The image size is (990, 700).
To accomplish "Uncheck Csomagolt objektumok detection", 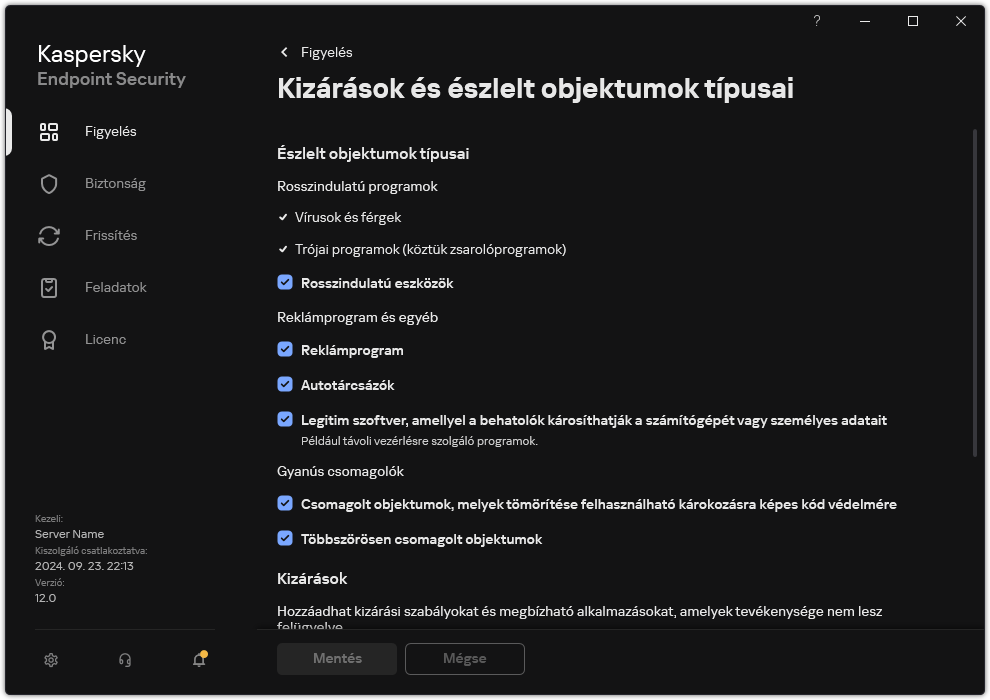I will coord(285,504).
